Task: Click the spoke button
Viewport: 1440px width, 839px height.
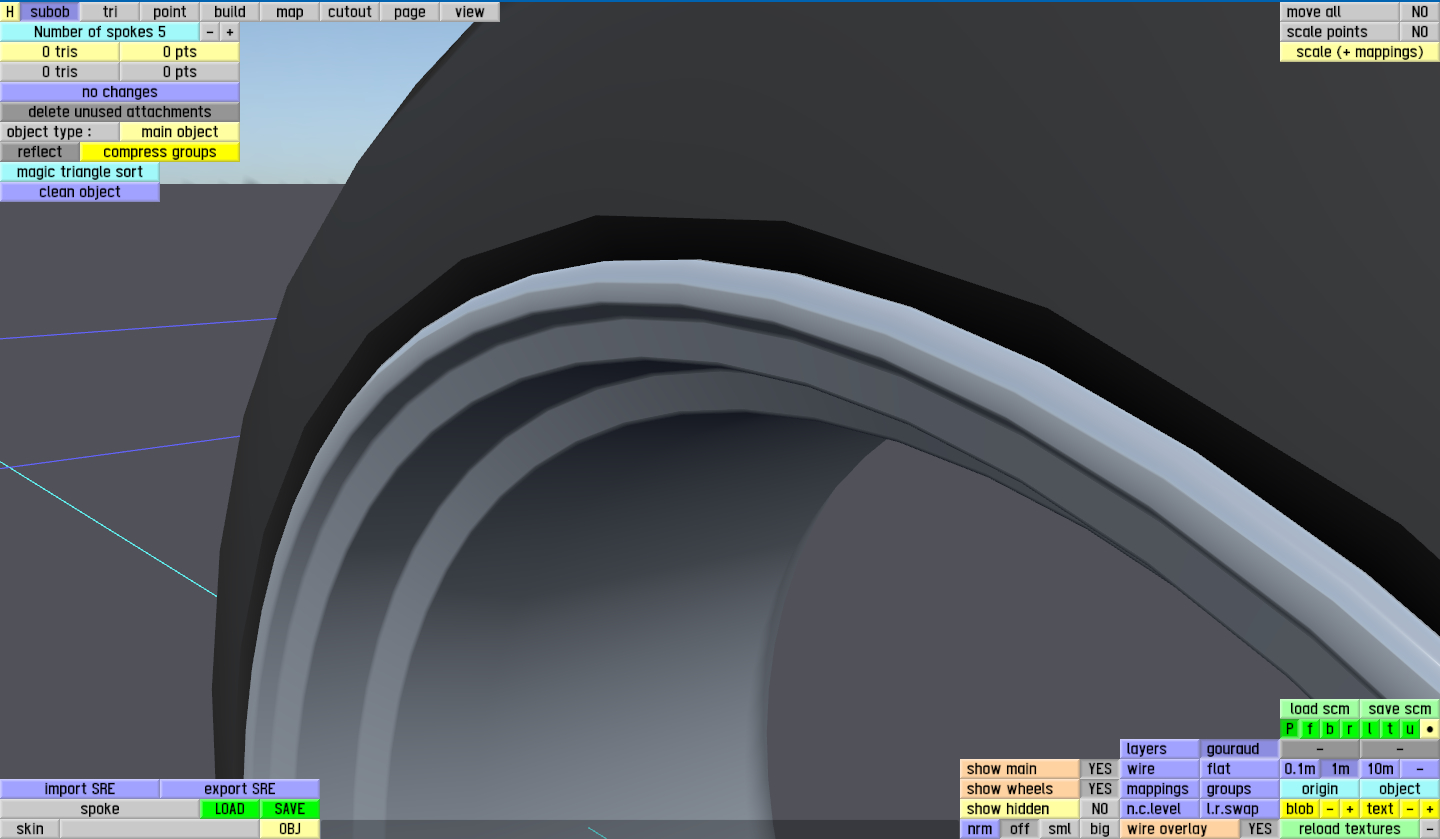Action: (100, 809)
